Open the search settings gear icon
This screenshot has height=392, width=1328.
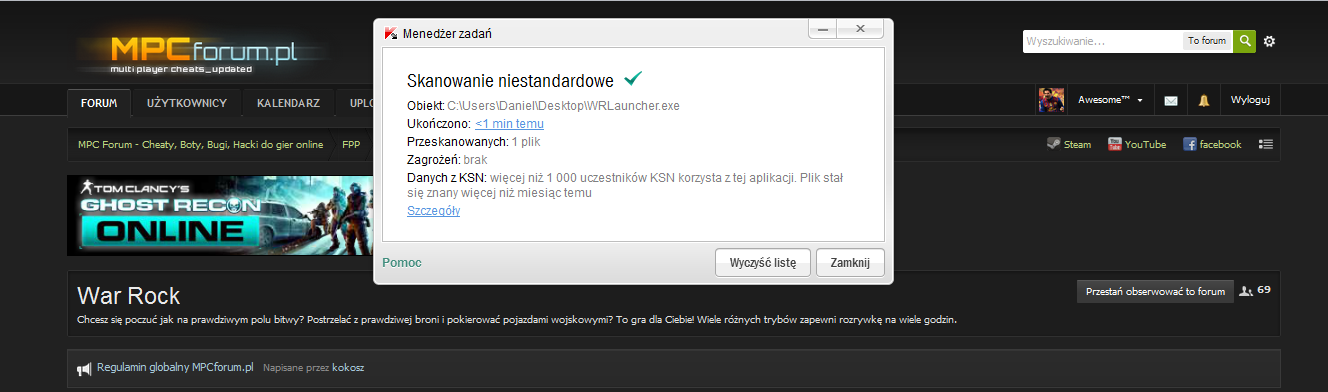point(1270,41)
